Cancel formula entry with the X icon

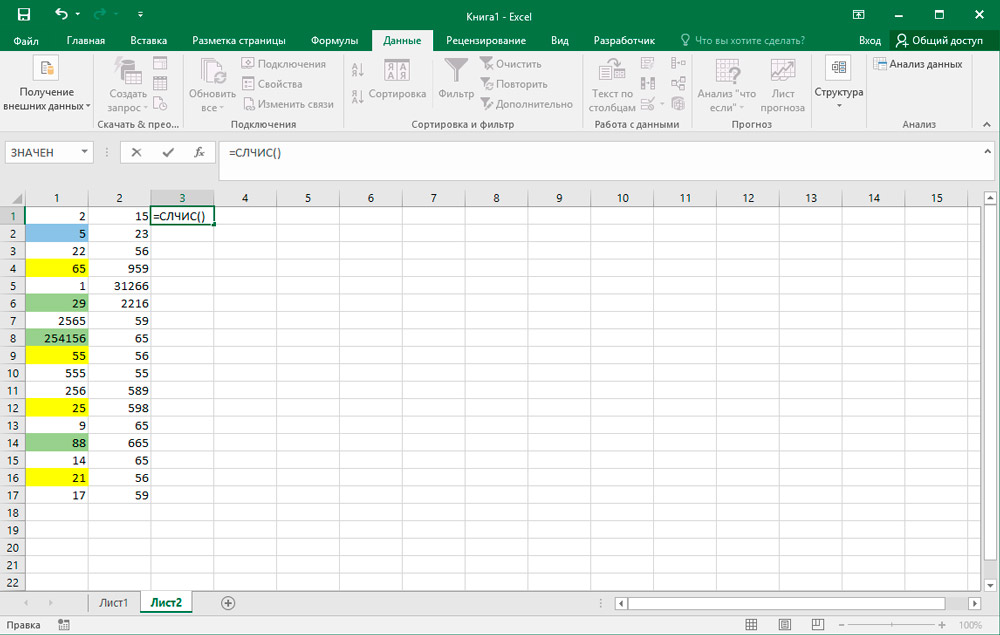tap(136, 153)
